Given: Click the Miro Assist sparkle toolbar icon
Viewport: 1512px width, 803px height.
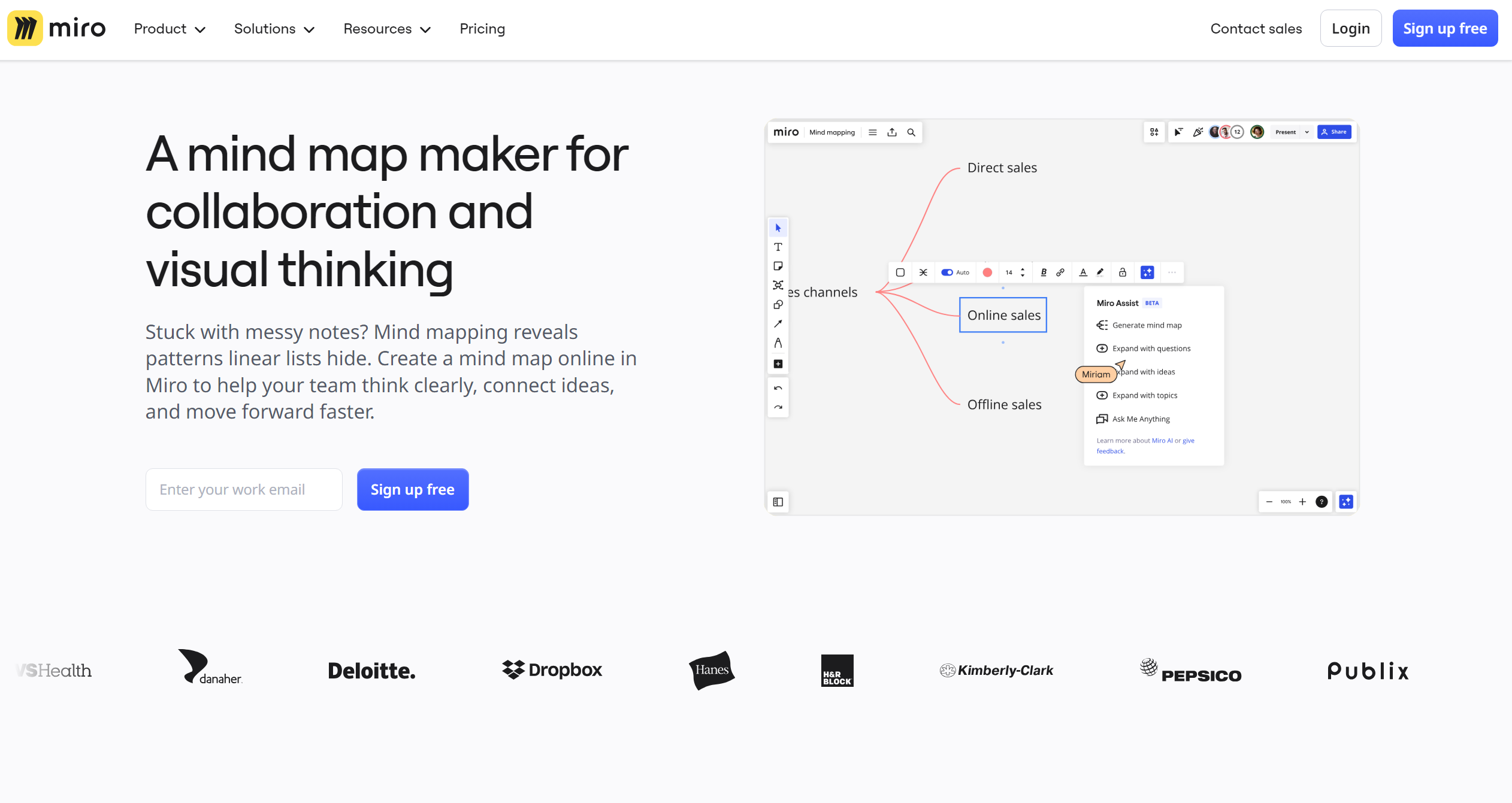Looking at the screenshot, I should pyautogui.click(x=1147, y=272).
